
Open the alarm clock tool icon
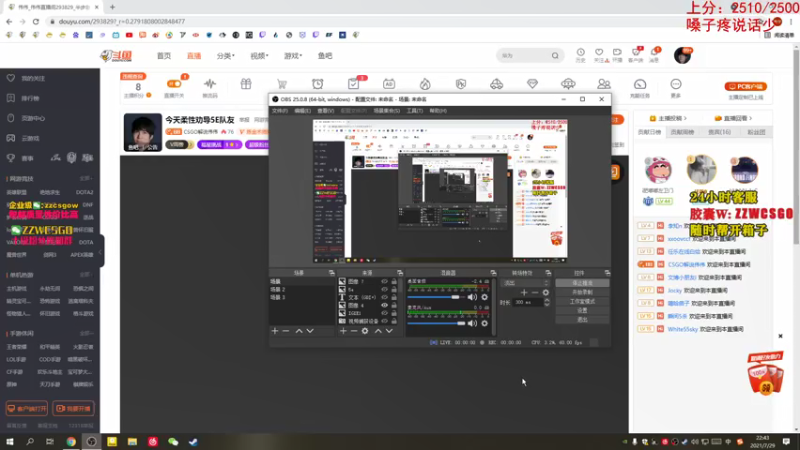317,84
